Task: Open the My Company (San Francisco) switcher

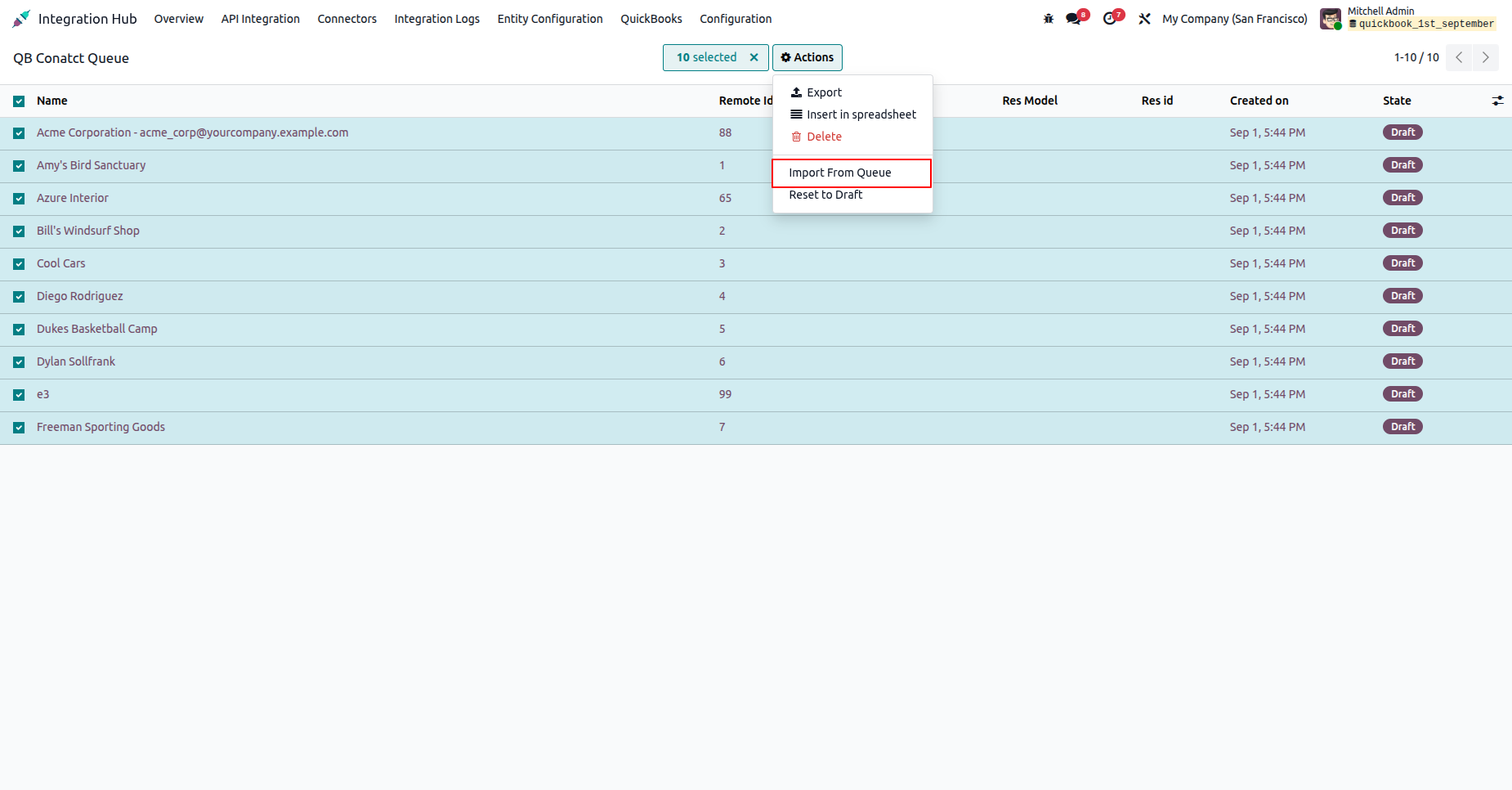Action: [x=1234, y=19]
